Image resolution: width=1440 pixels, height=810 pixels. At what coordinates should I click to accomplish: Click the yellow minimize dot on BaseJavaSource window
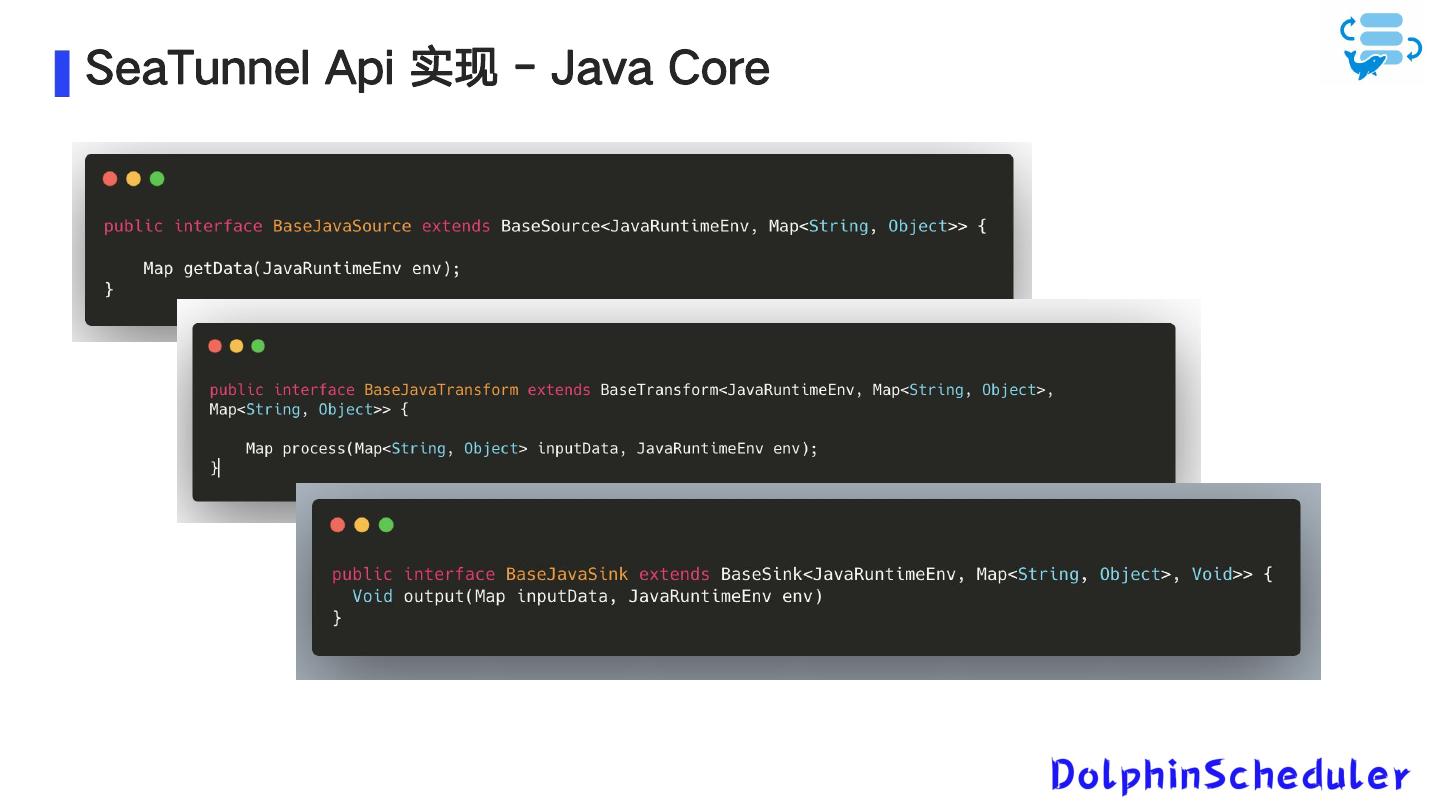133,178
